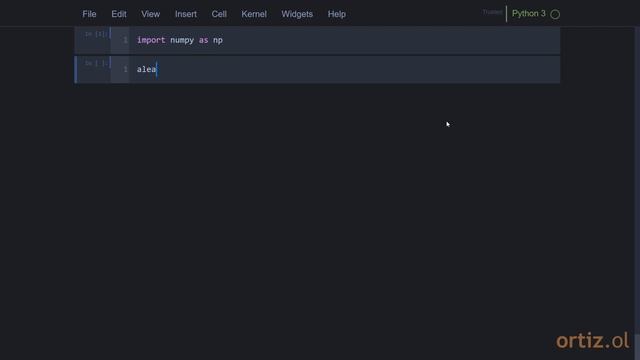
Task: Click the In [1] prompt of first cell
Action: tap(96, 34)
